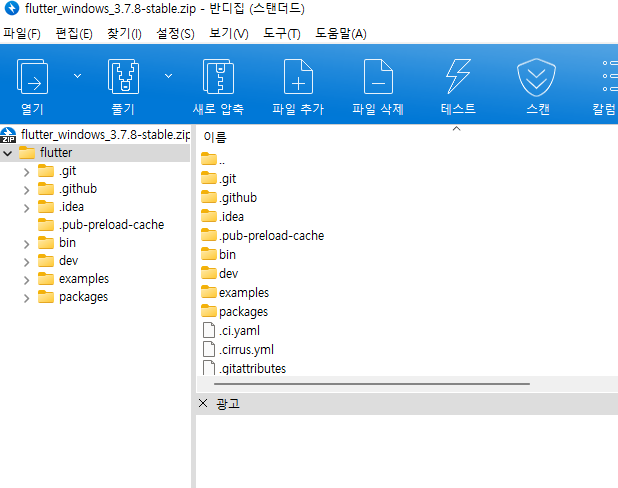618x488 pixels.
Task: Click the Column (칼럼) list icon
Action: 610,76
